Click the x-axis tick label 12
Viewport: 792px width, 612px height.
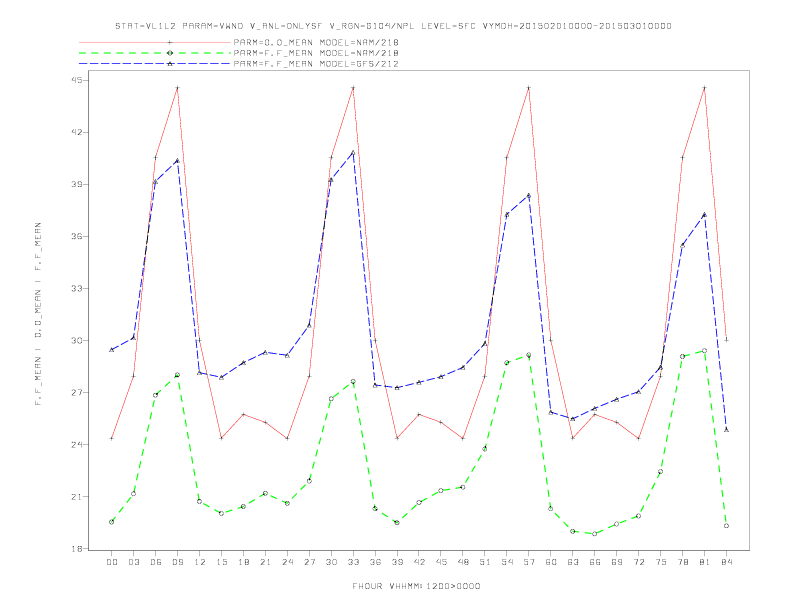(200, 562)
